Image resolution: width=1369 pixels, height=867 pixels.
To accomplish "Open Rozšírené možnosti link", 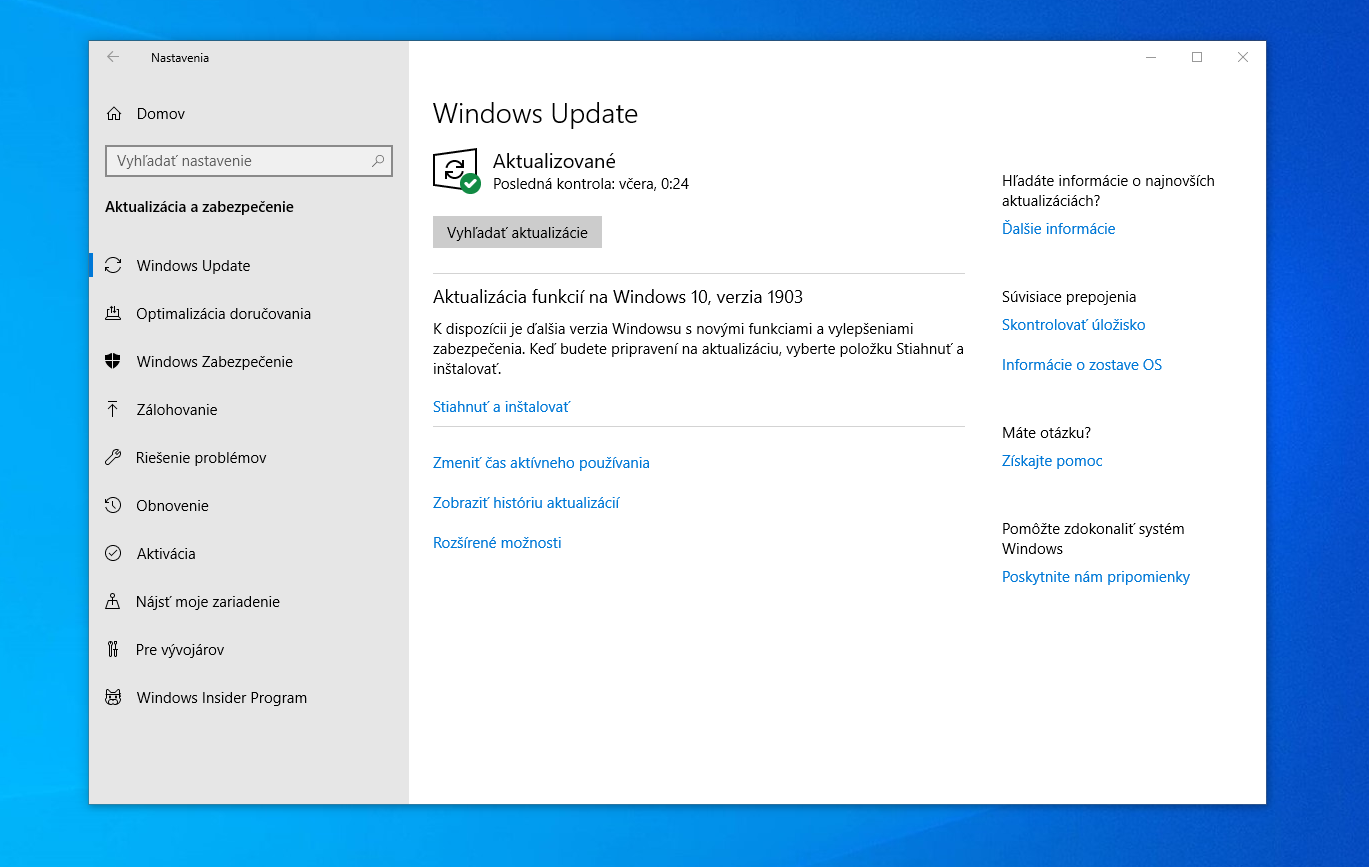I will pos(497,543).
